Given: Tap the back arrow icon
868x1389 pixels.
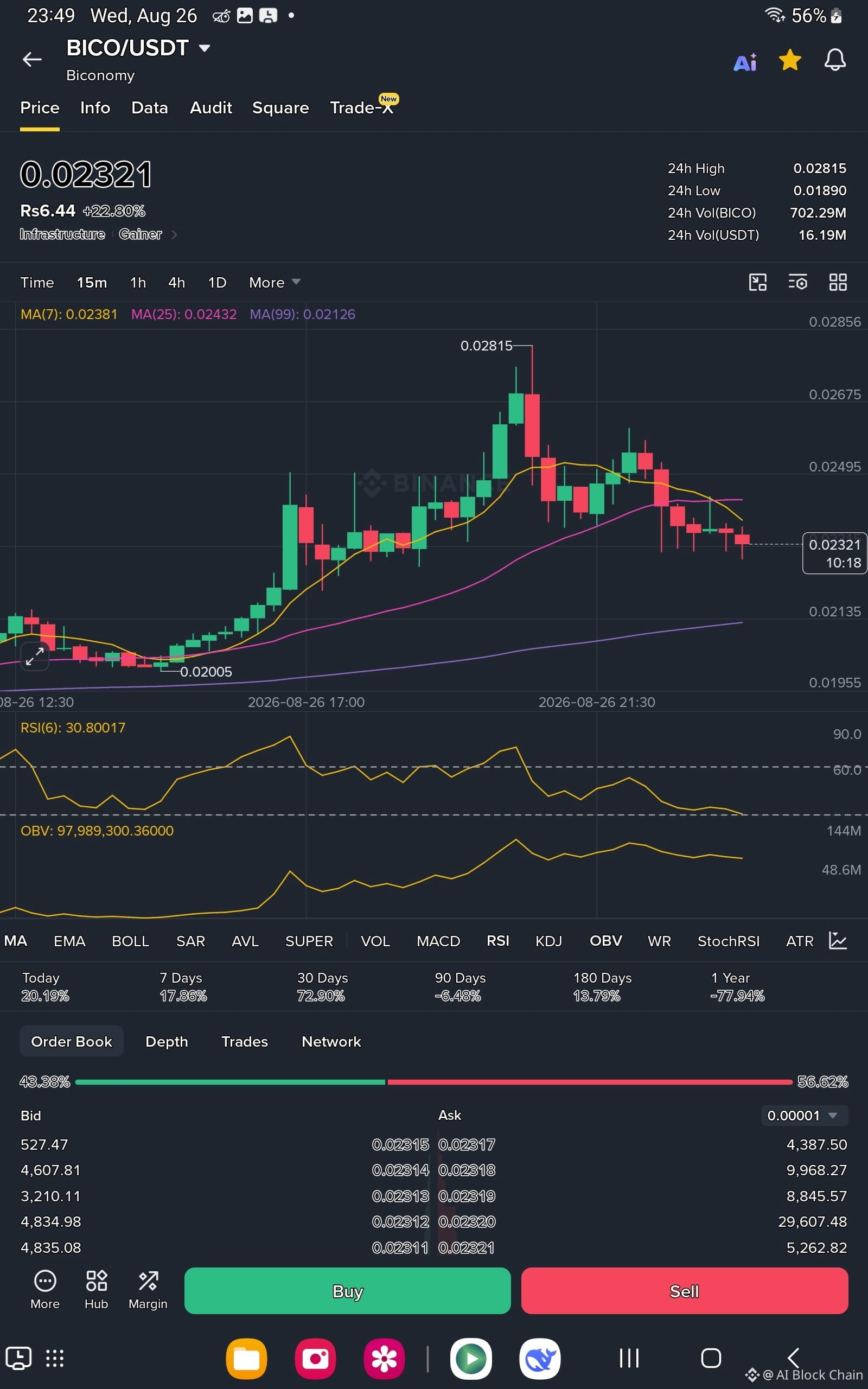Looking at the screenshot, I should tap(32, 59).
